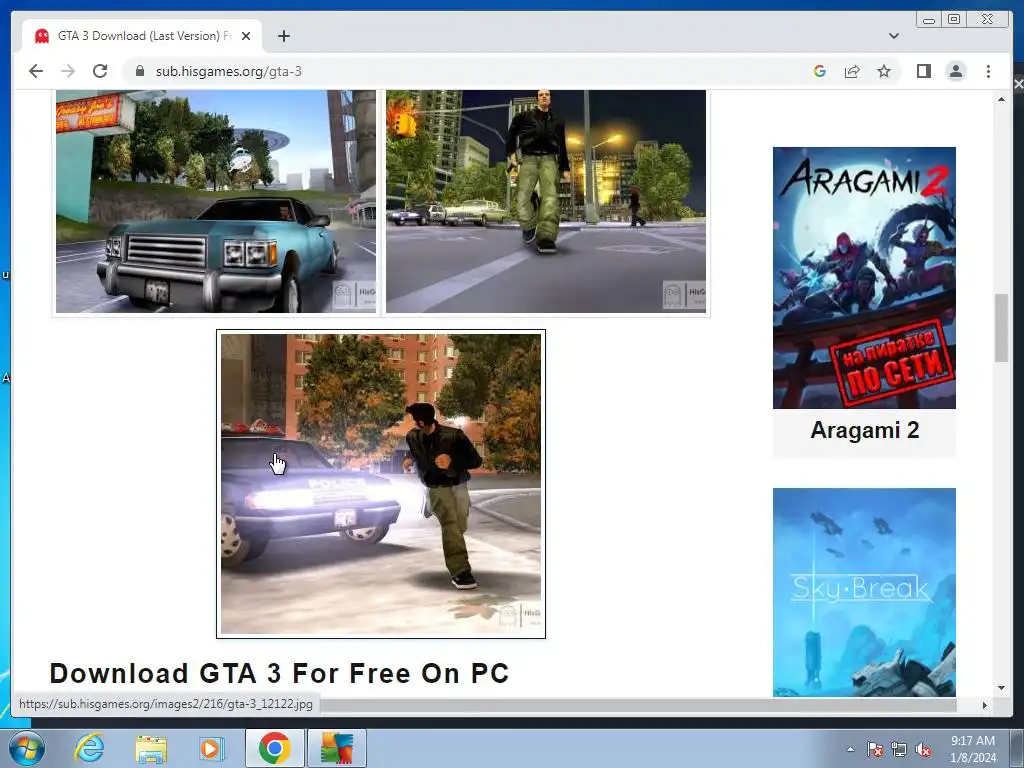
Task: Open the Sky Break game cover
Action: click(x=864, y=592)
